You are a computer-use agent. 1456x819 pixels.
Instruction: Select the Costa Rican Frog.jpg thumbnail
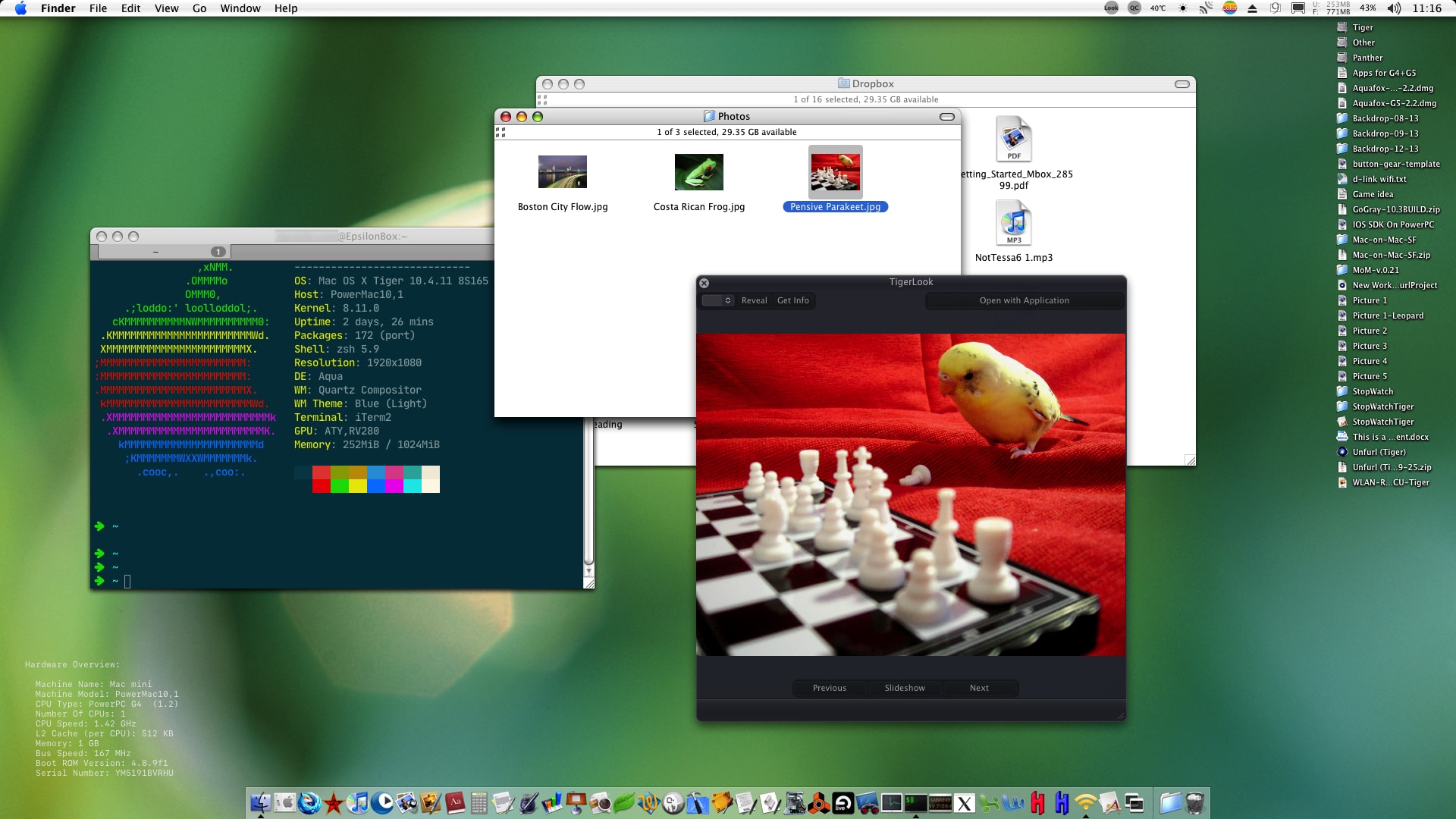698,172
